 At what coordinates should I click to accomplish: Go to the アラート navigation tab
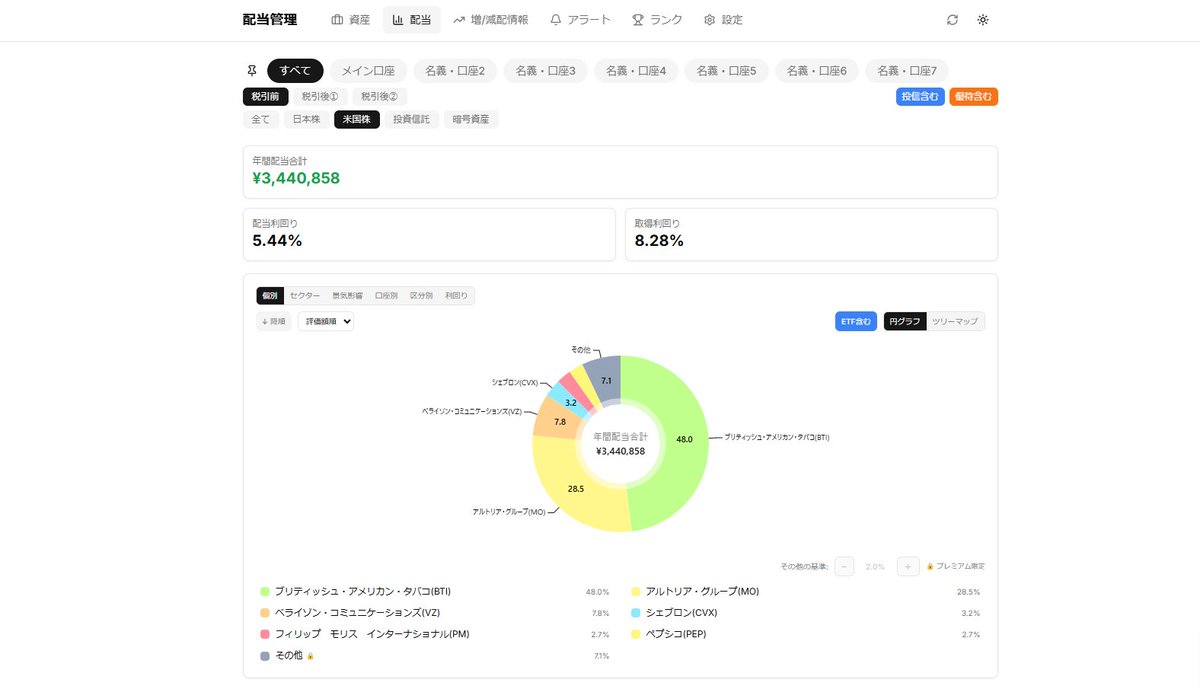(x=580, y=20)
